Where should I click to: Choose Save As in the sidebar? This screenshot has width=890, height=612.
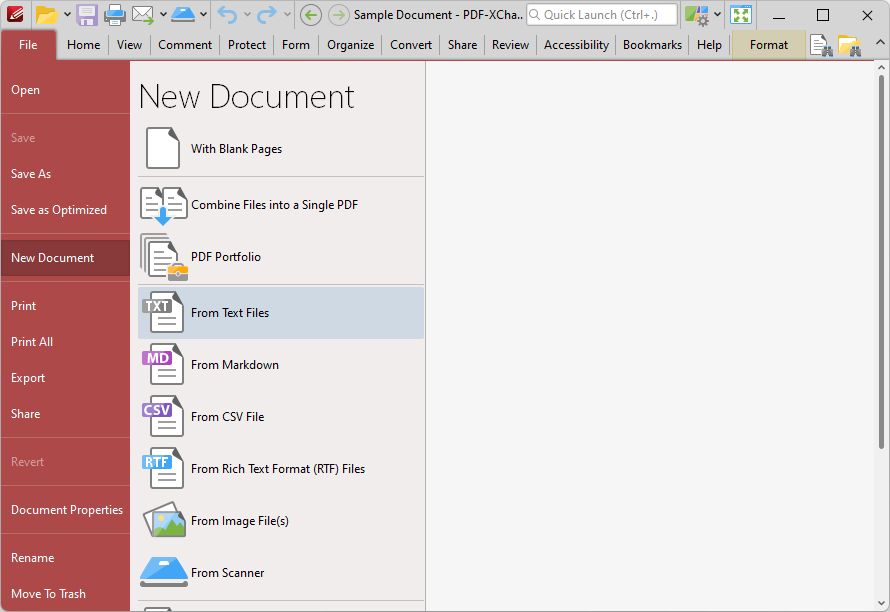click(x=65, y=174)
